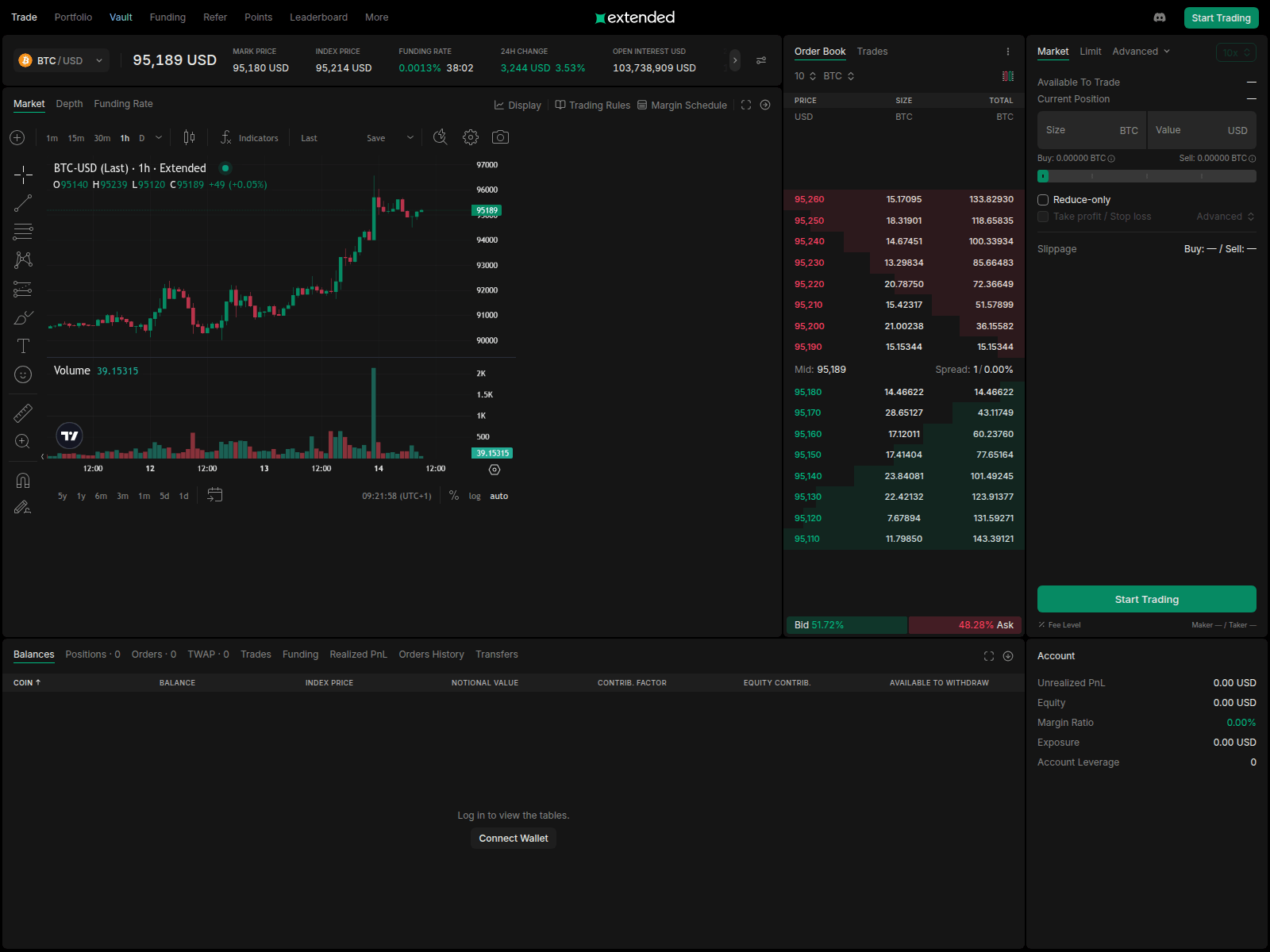Toggle log scale on chart
This screenshot has height=952, width=1270.
[x=475, y=496]
